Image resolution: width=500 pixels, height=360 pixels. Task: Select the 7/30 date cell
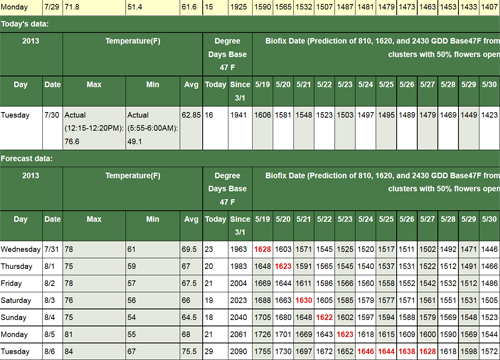(52, 128)
